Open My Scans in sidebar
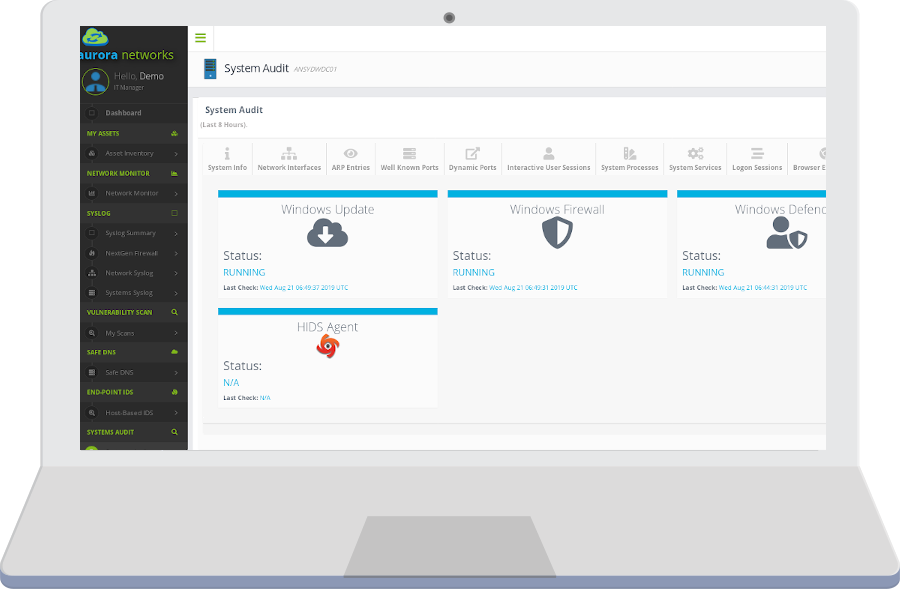This screenshot has height=589, width=900. click(x=134, y=333)
